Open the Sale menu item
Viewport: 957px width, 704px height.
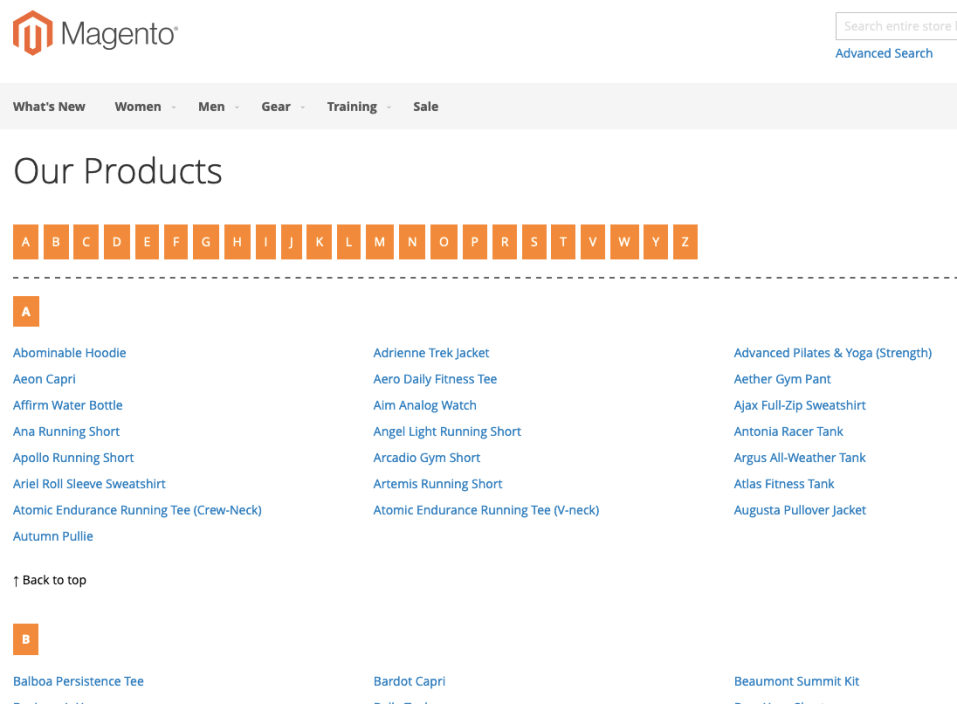click(425, 106)
